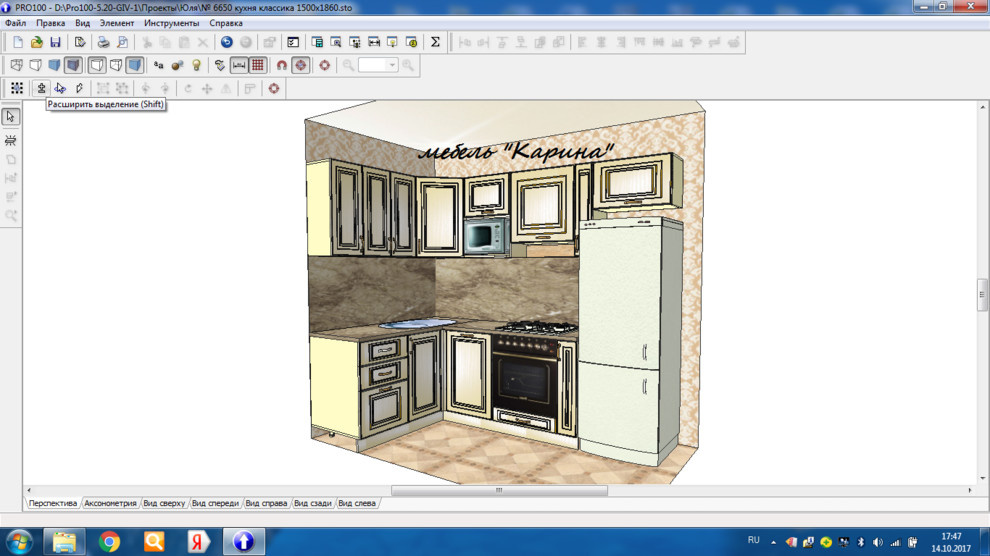The image size is (990, 556).
Task: Open the Файл menu
Action: tap(15, 23)
